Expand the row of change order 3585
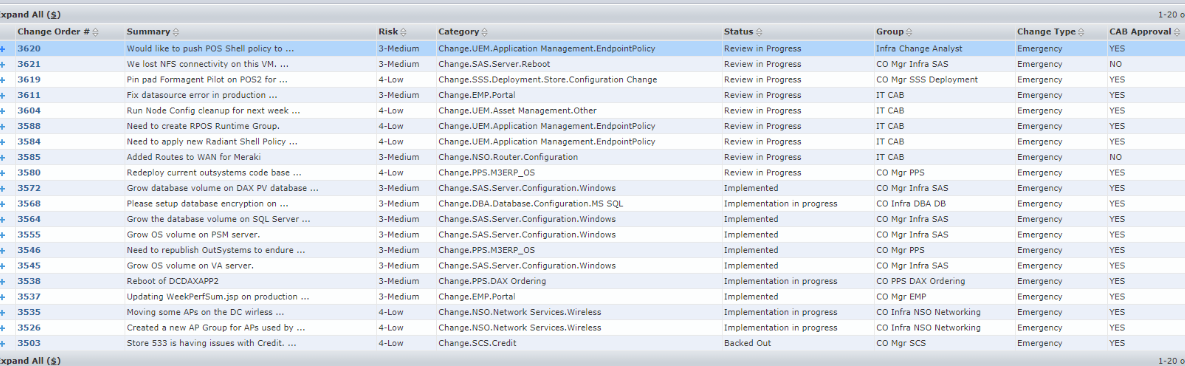The width and height of the screenshot is (1185, 366). coord(3,157)
